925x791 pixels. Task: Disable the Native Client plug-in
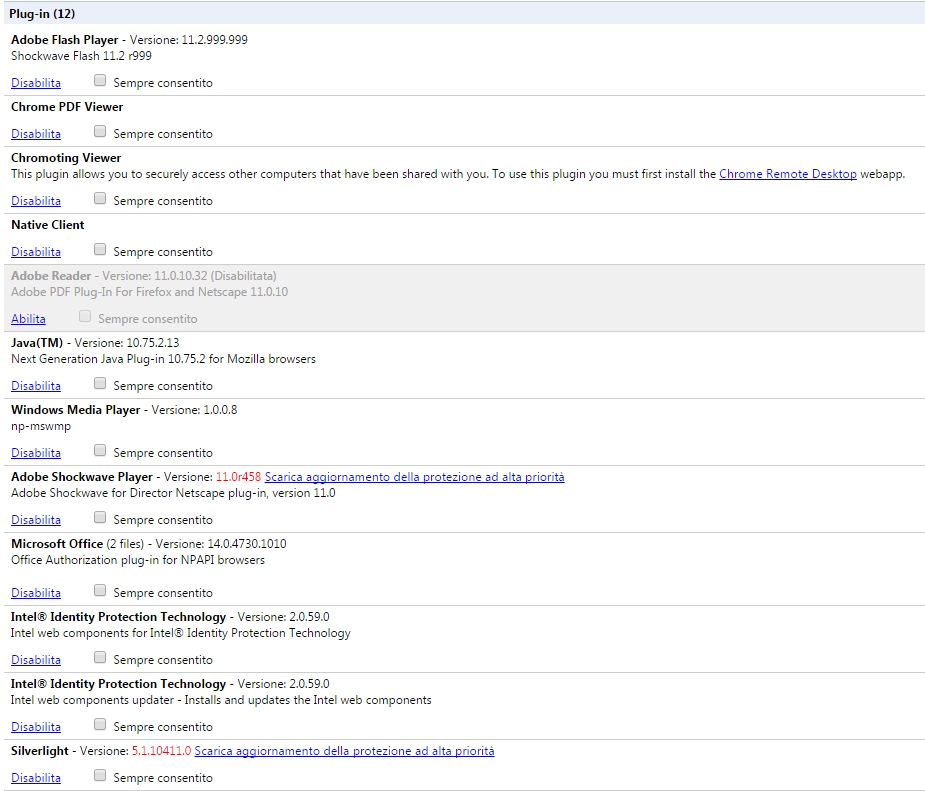click(35, 252)
